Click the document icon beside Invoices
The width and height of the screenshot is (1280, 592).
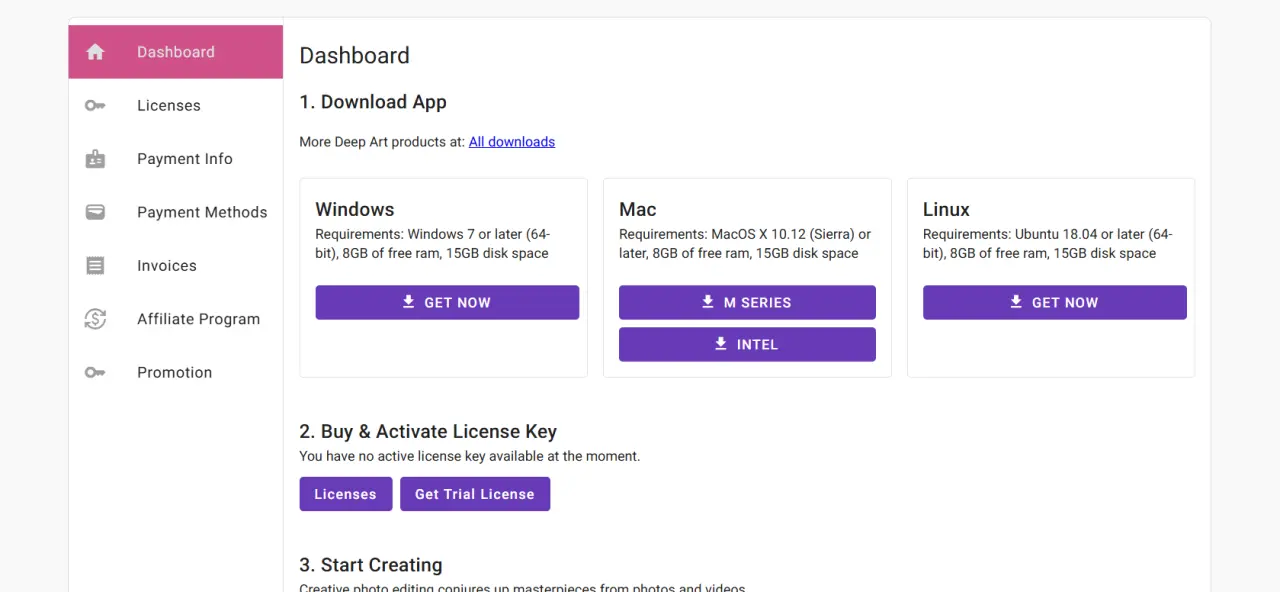[x=95, y=266]
